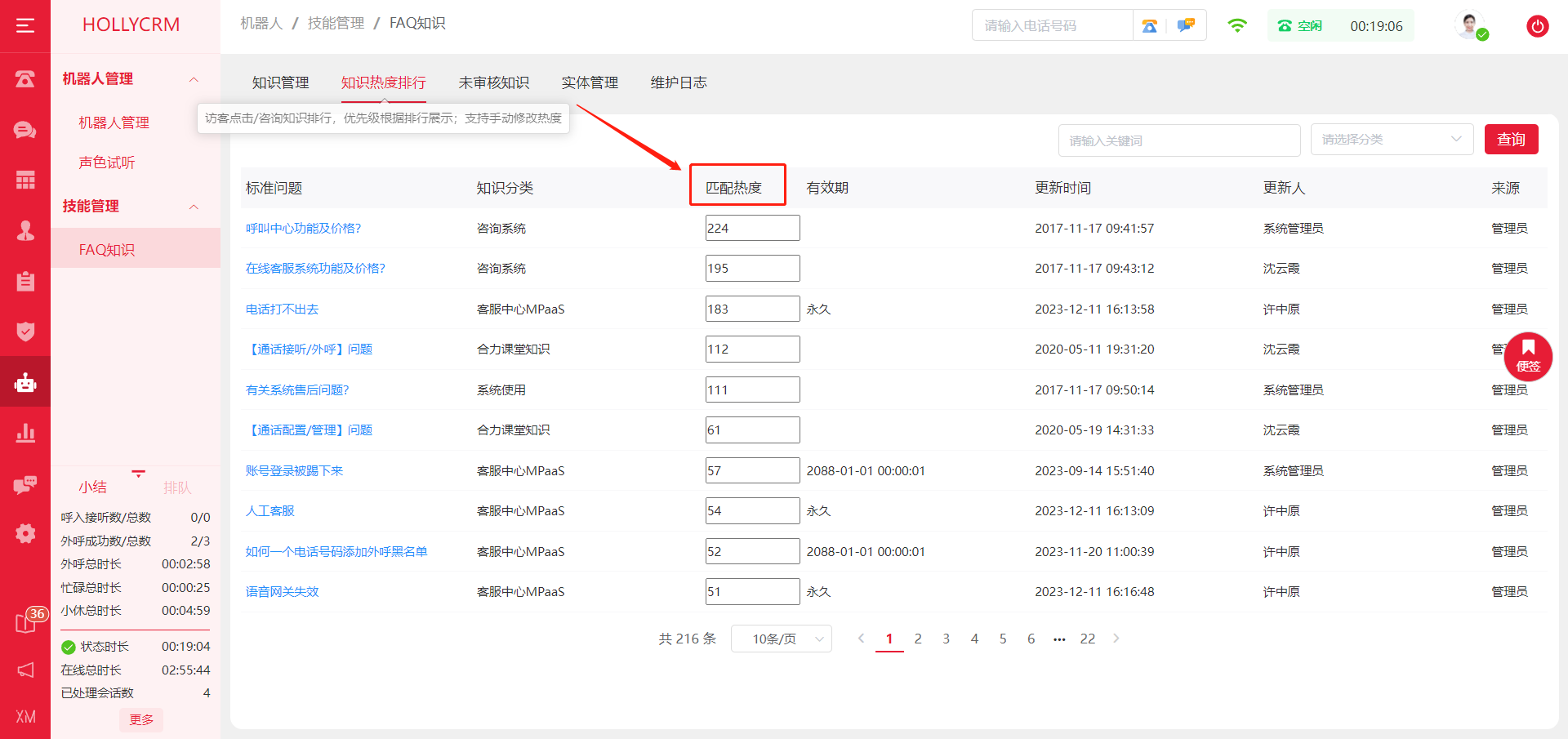Go to next page arrow
Screen dimensions: 1568x739
tap(1116, 639)
